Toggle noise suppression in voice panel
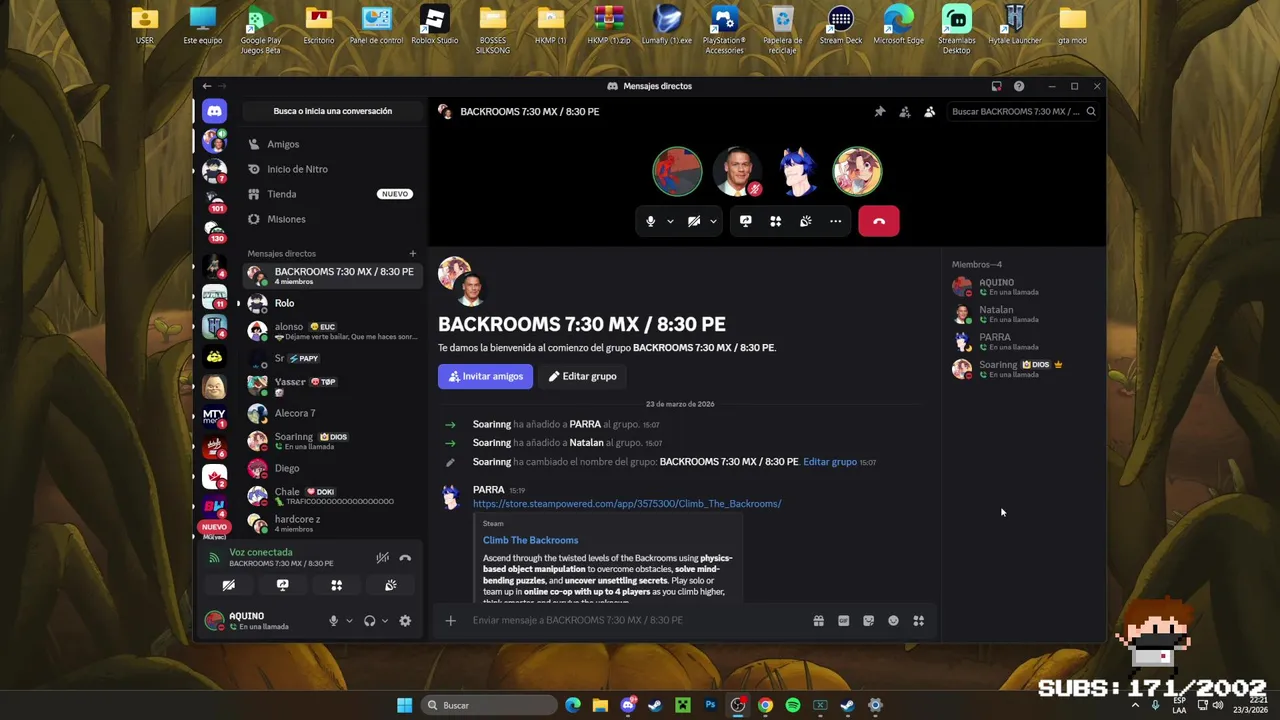 (382, 558)
